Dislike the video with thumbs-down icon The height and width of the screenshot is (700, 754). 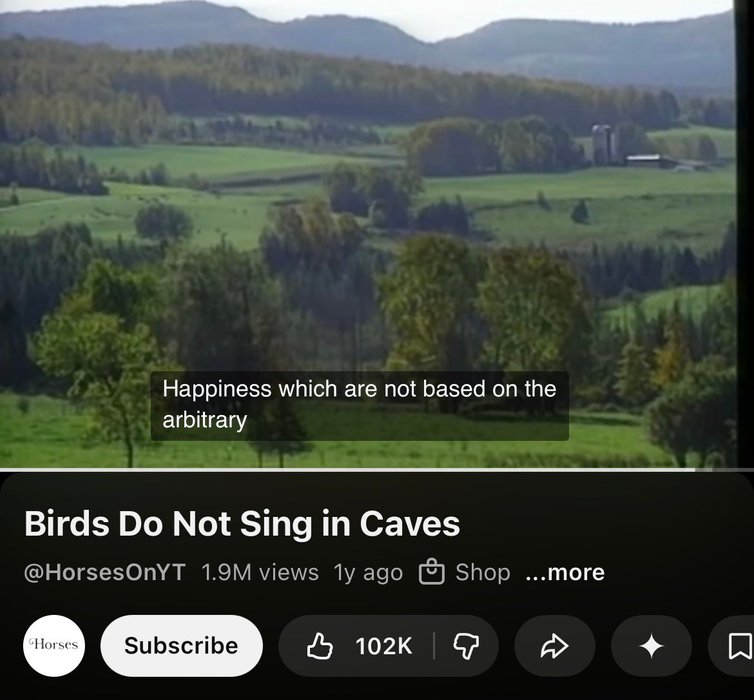tap(466, 646)
